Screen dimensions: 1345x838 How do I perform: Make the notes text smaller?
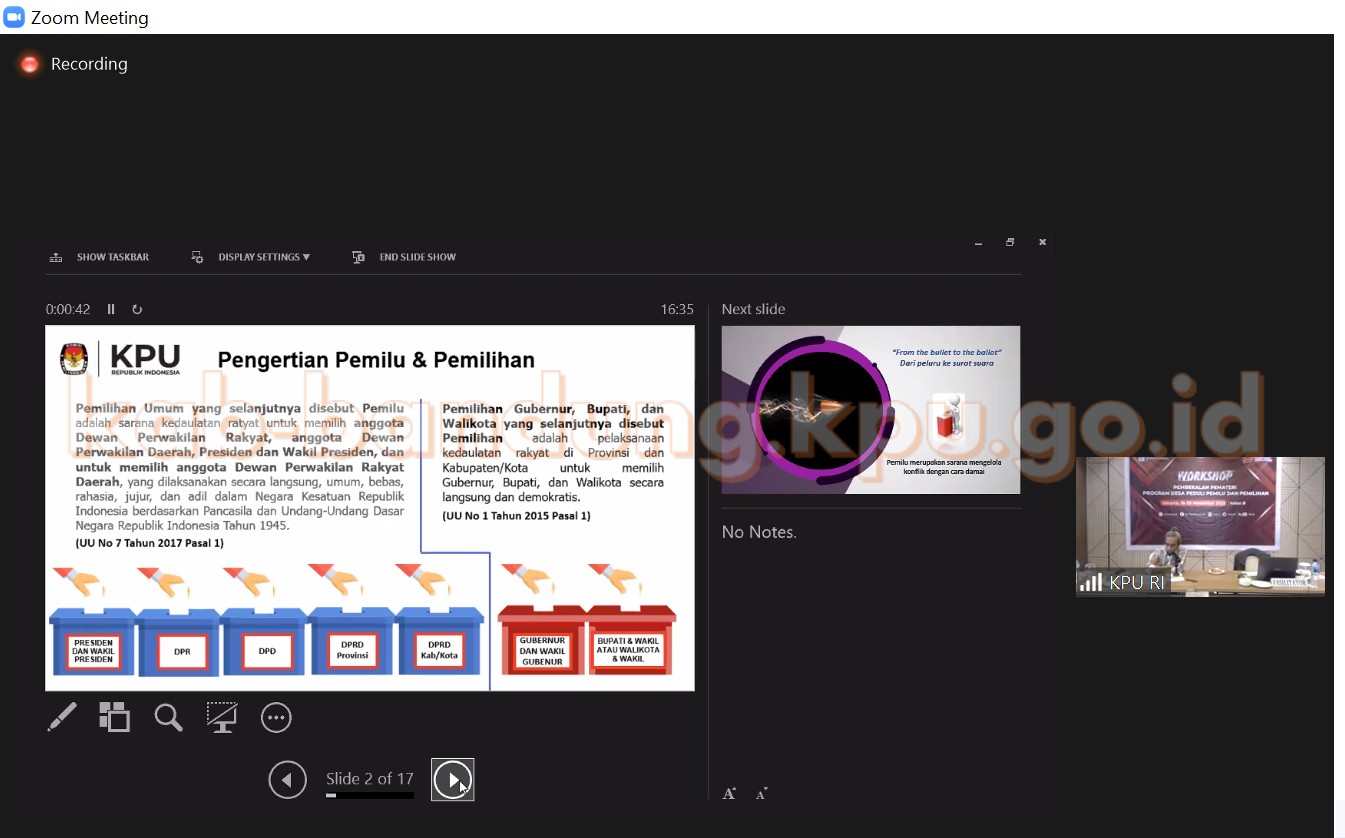pos(761,793)
